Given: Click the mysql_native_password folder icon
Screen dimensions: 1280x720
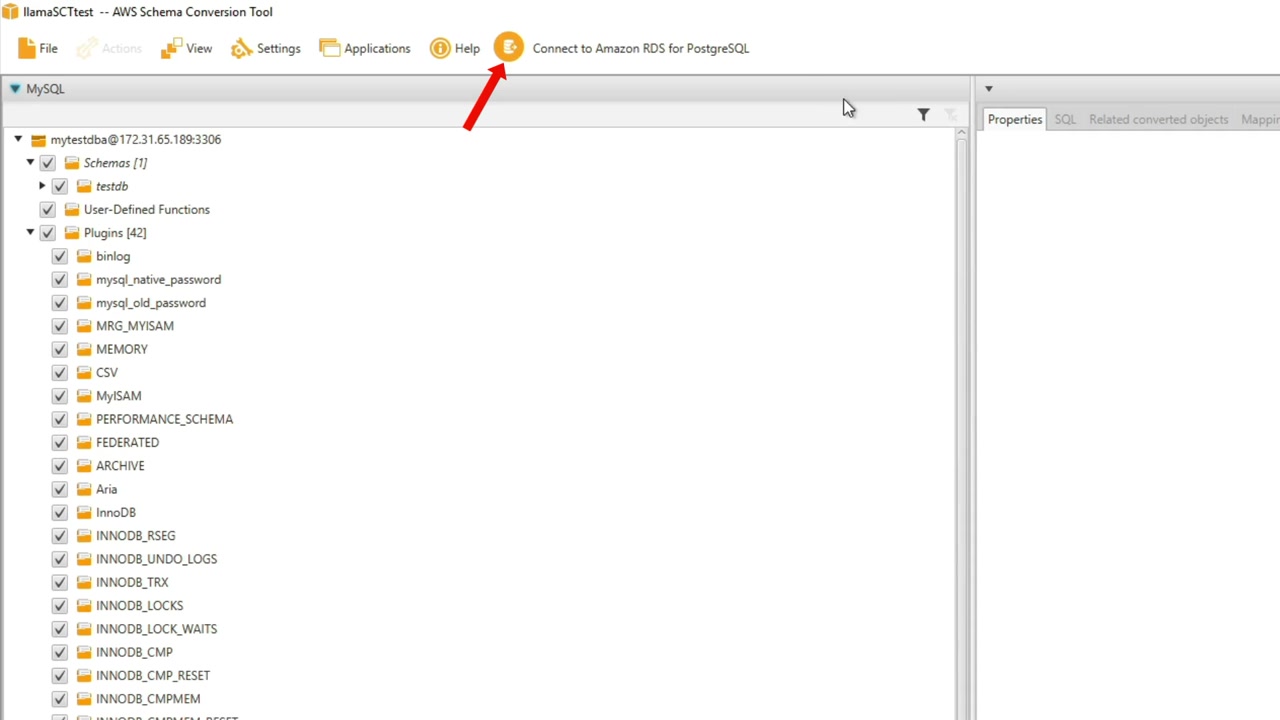Looking at the screenshot, I should [84, 280].
